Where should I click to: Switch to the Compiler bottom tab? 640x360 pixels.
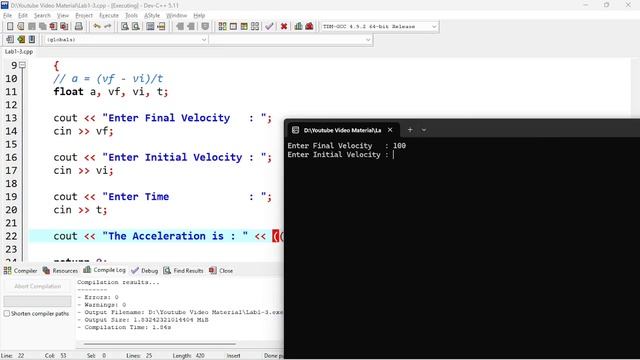20,271
